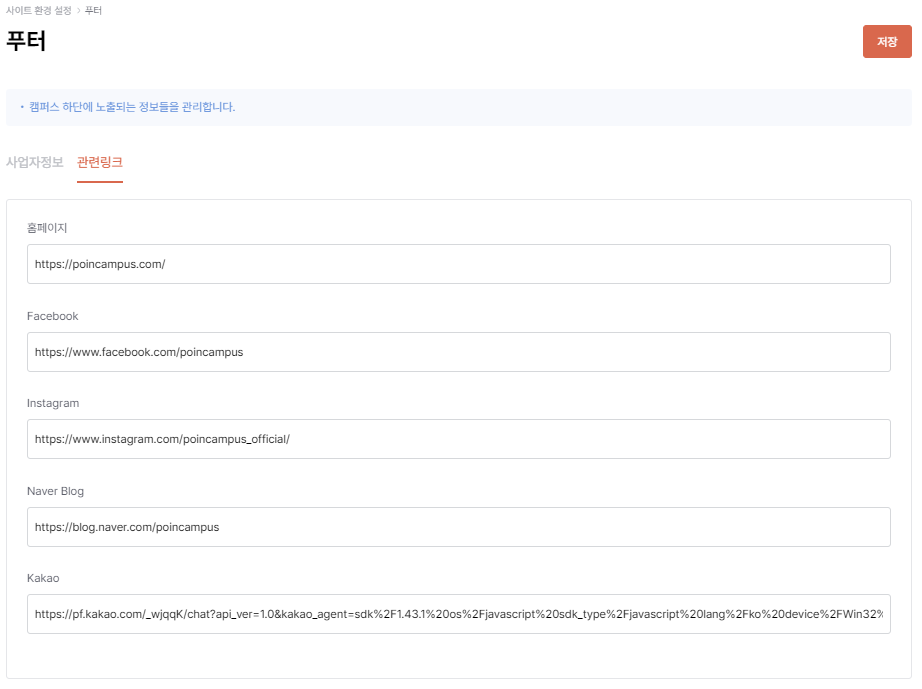The width and height of the screenshot is (922, 689).
Task: Click the 푸터 page heading
Action: click(26, 41)
